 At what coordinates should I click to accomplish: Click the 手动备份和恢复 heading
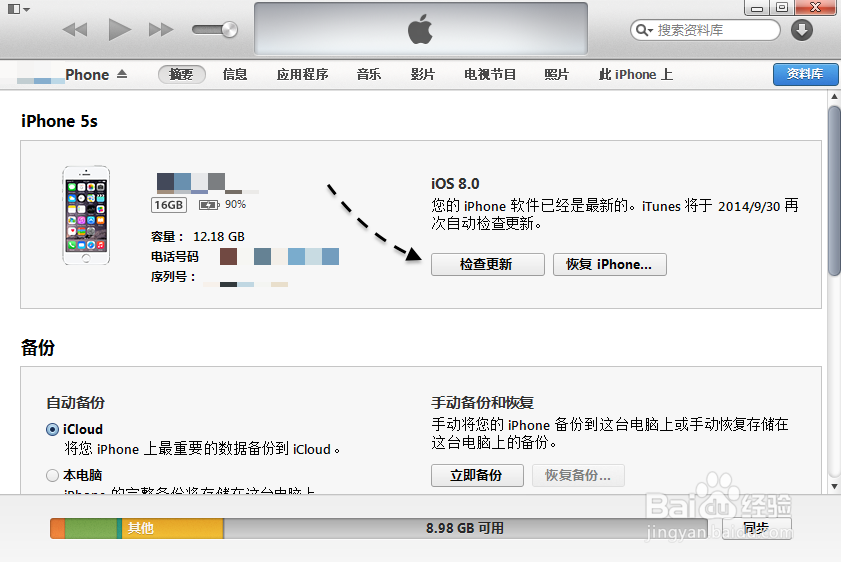point(482,403)
